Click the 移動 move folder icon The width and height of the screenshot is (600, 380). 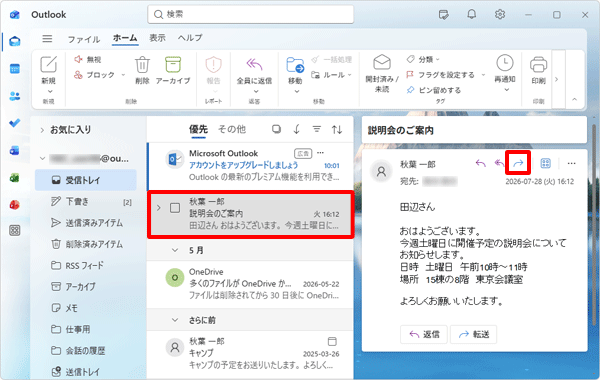295,66
